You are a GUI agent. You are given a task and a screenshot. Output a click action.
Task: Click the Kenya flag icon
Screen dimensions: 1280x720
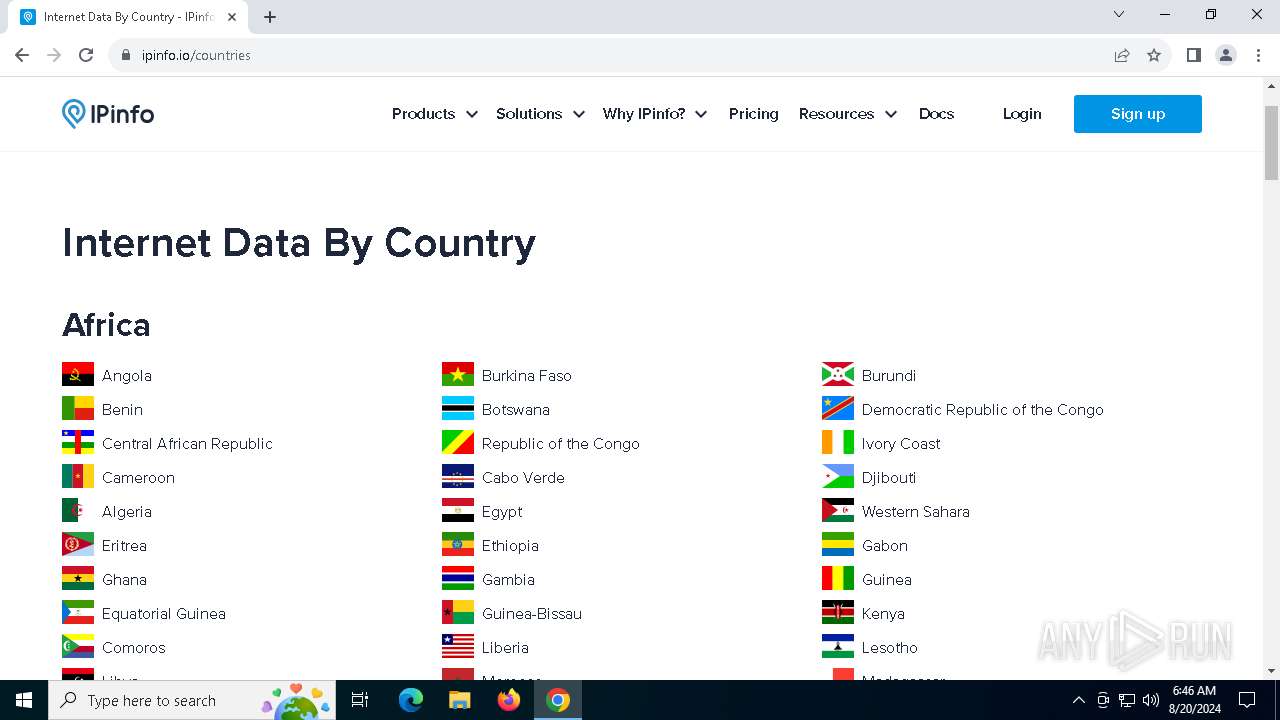[838, 613]
